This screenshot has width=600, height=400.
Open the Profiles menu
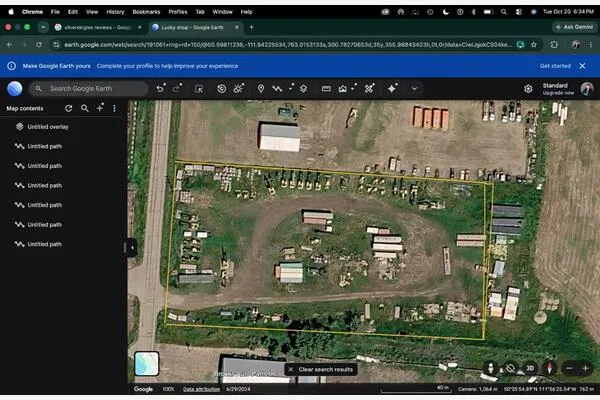178,12
